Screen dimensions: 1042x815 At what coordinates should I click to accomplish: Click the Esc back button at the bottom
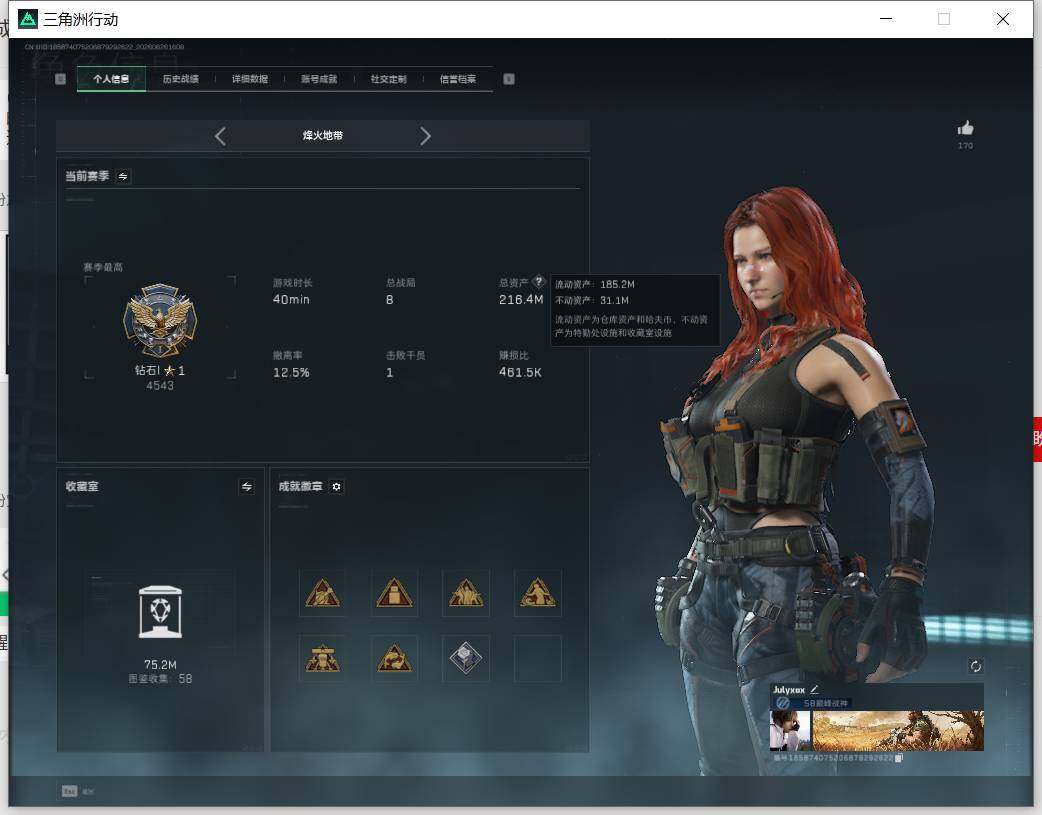pos(78,791)
